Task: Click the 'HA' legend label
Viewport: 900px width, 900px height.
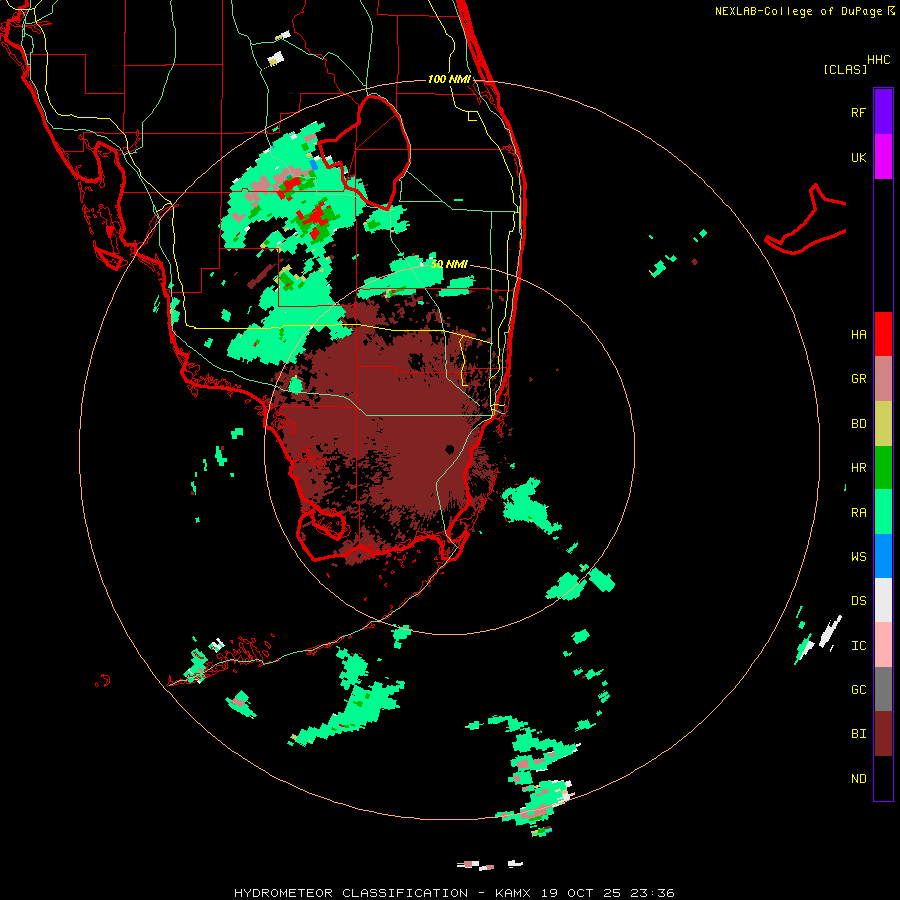Action: pyautogui.click(x=858, y=335)
